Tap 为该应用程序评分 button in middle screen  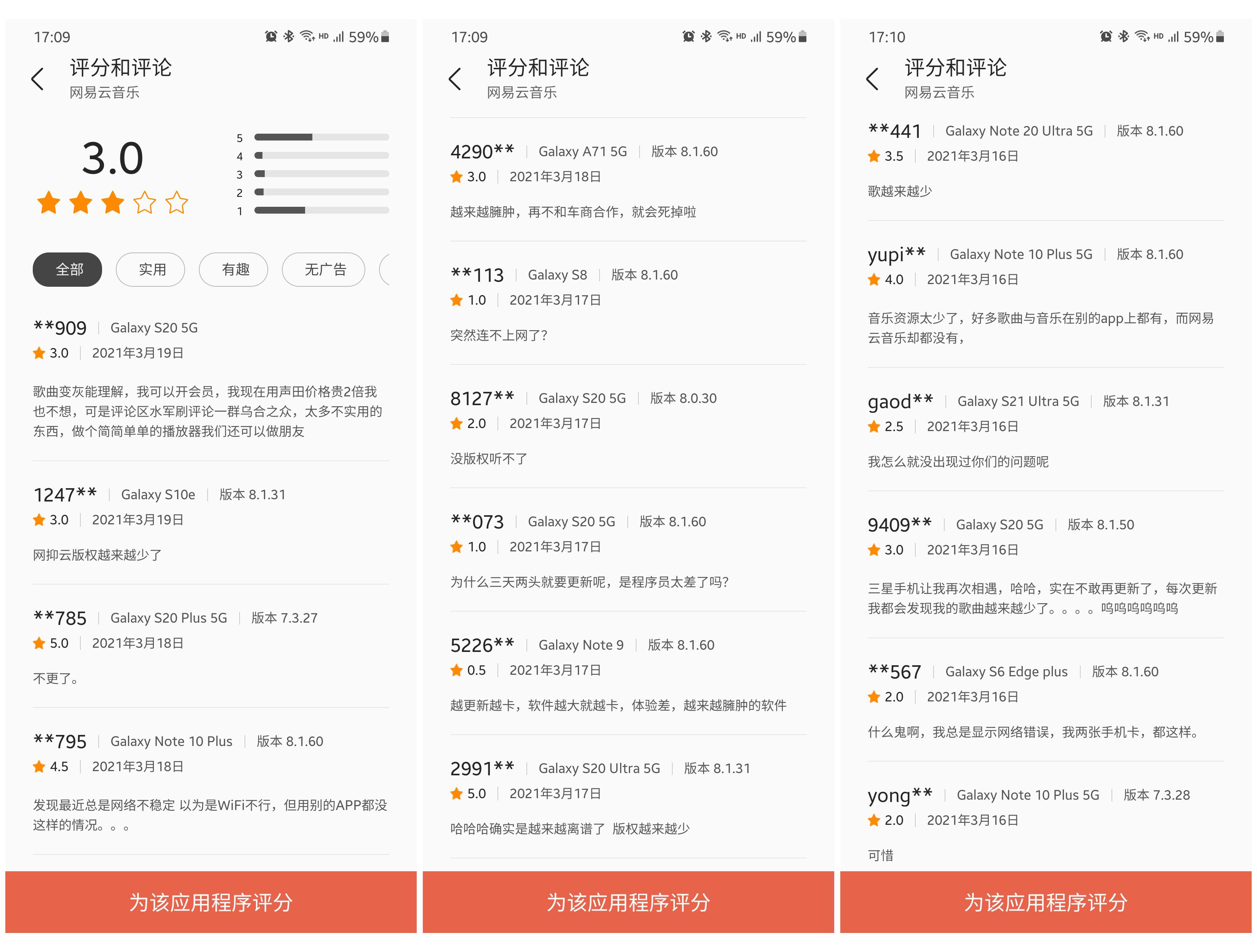coord(628,902)
